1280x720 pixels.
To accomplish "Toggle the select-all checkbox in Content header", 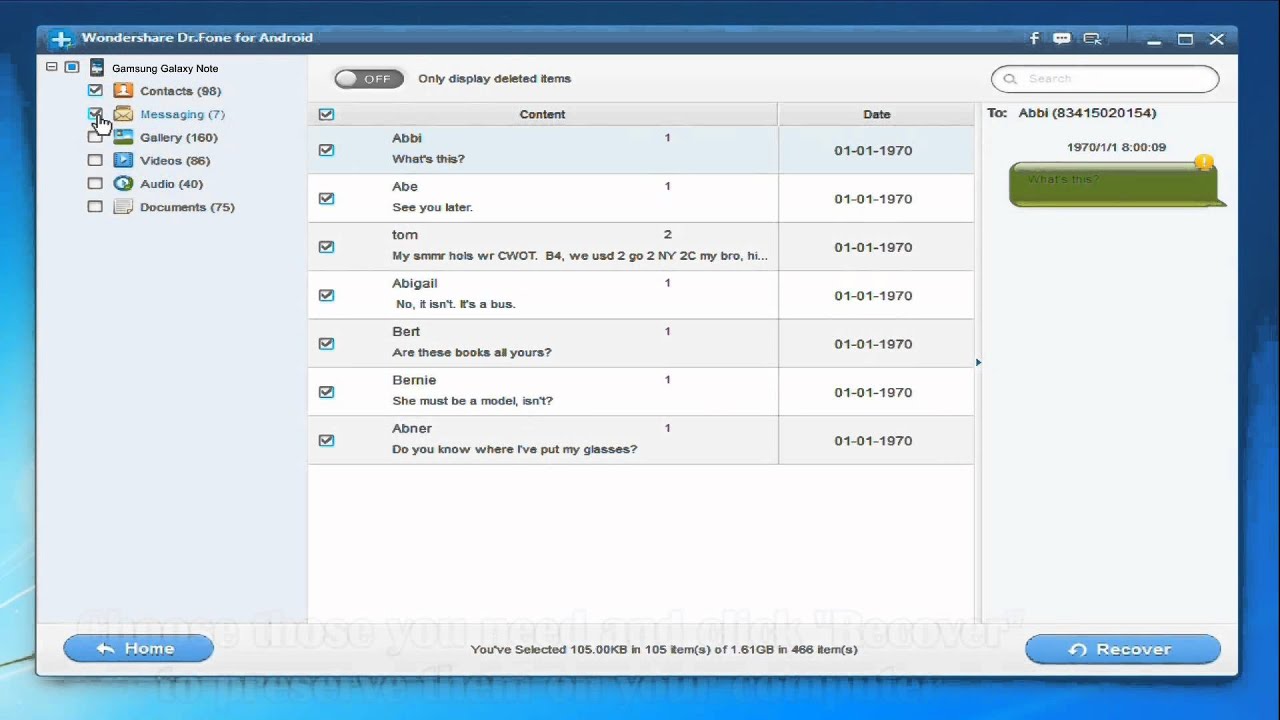I will 326,114.
